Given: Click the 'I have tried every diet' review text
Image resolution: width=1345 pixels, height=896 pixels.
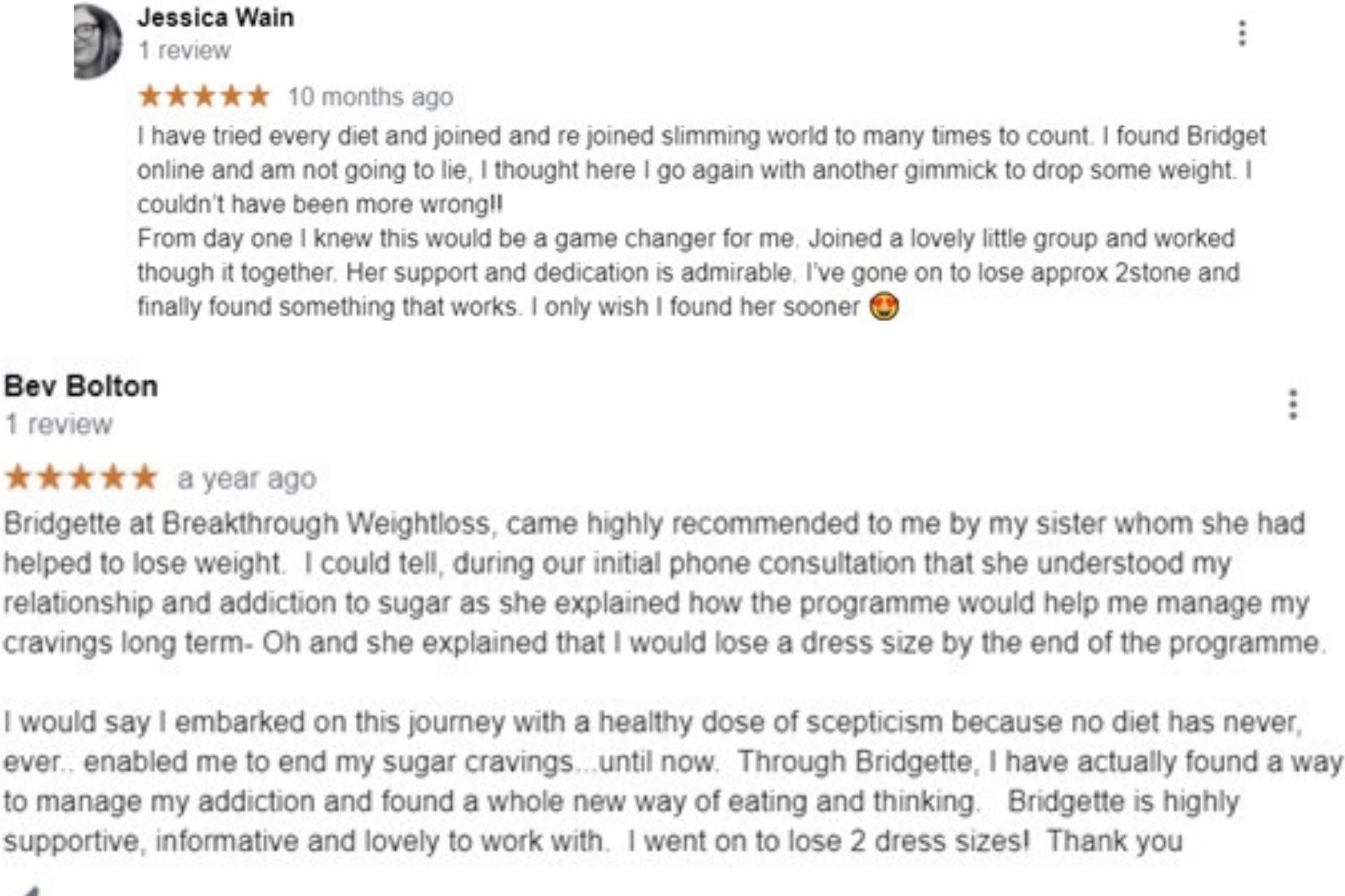Looking at the screenshot, I should click(x=701, y=170).
